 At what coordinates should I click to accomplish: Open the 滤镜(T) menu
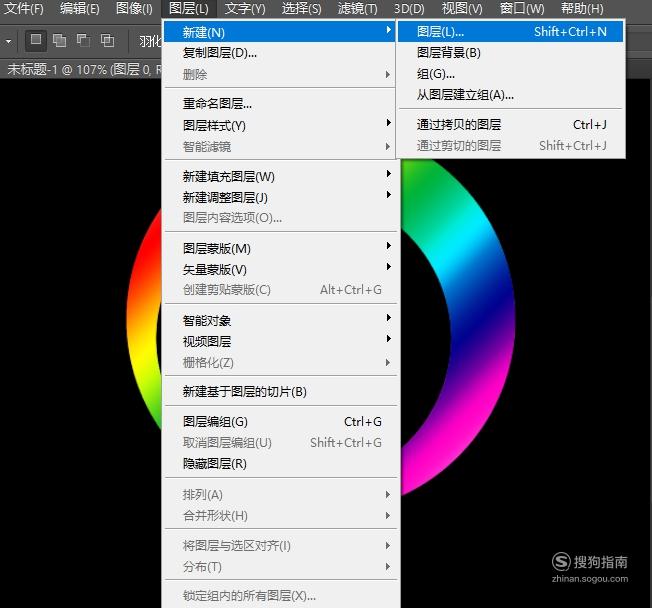point(358,8)
